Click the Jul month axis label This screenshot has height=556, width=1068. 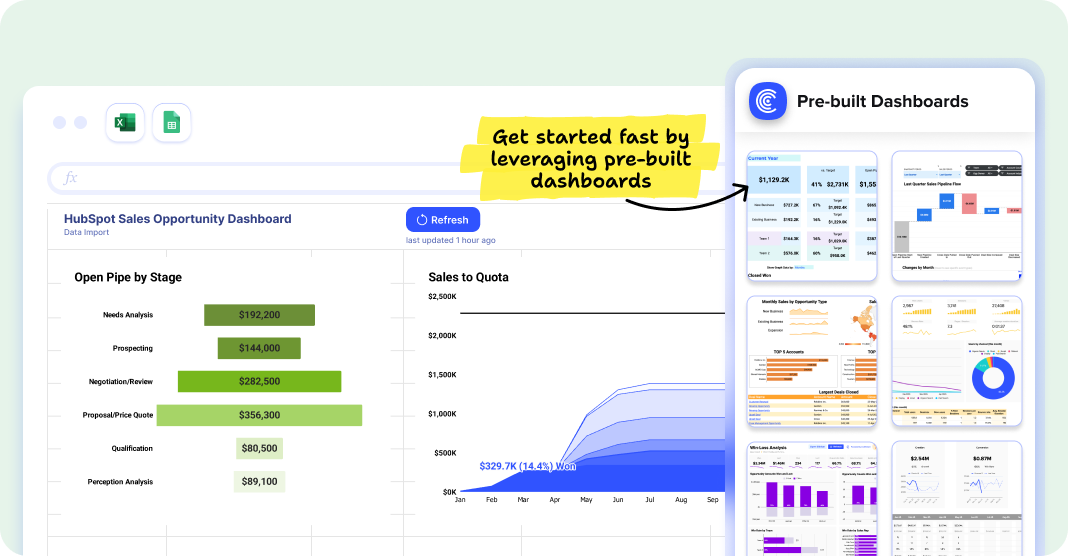tap(650, 499)
